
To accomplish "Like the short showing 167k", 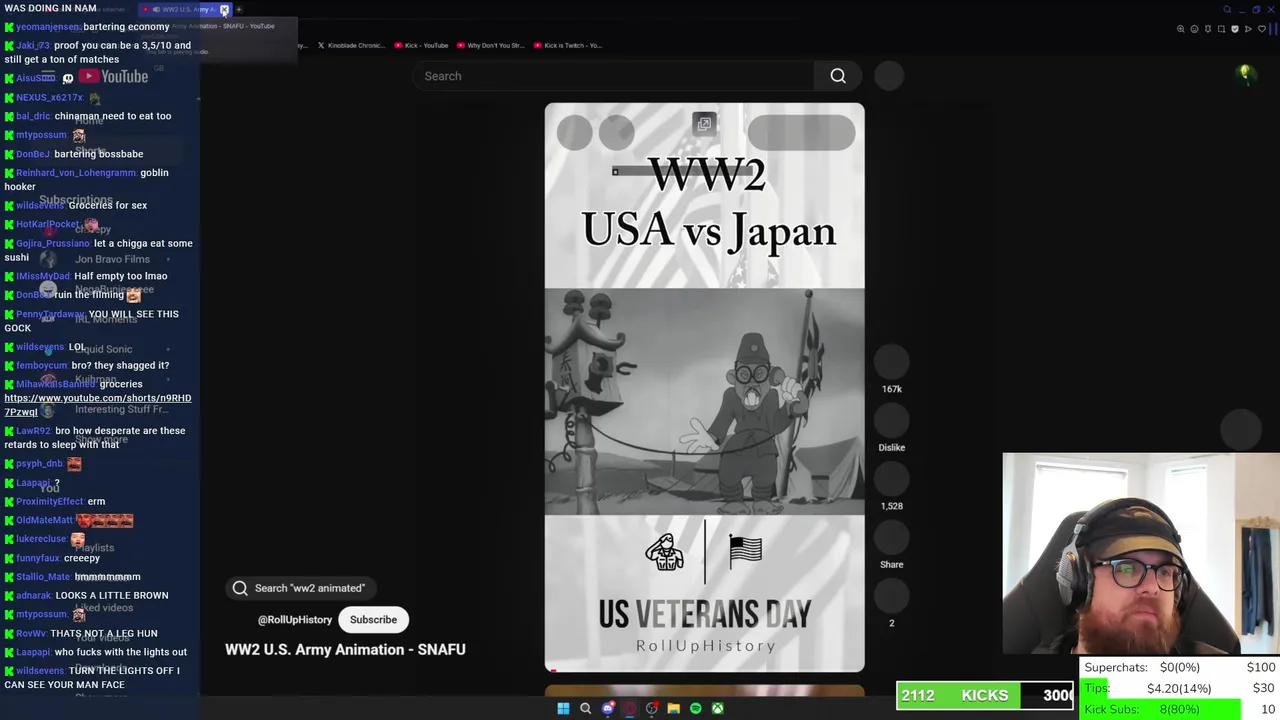I will (x=891, y=361).
